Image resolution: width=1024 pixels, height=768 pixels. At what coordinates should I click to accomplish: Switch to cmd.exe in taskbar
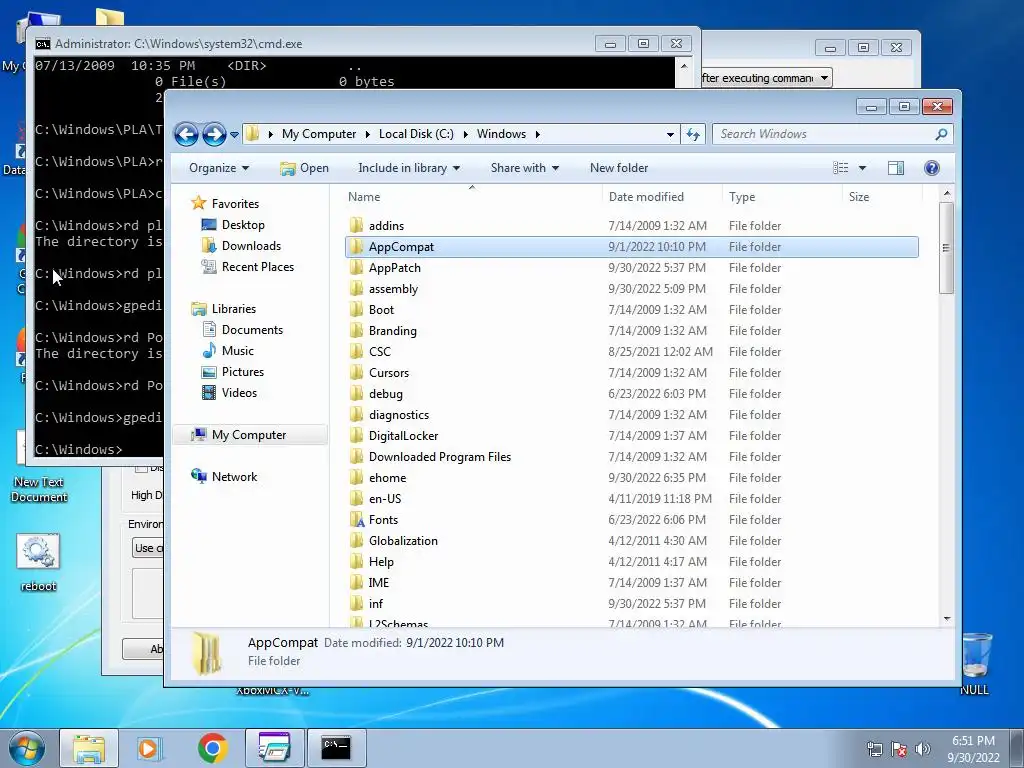point(336,748)
